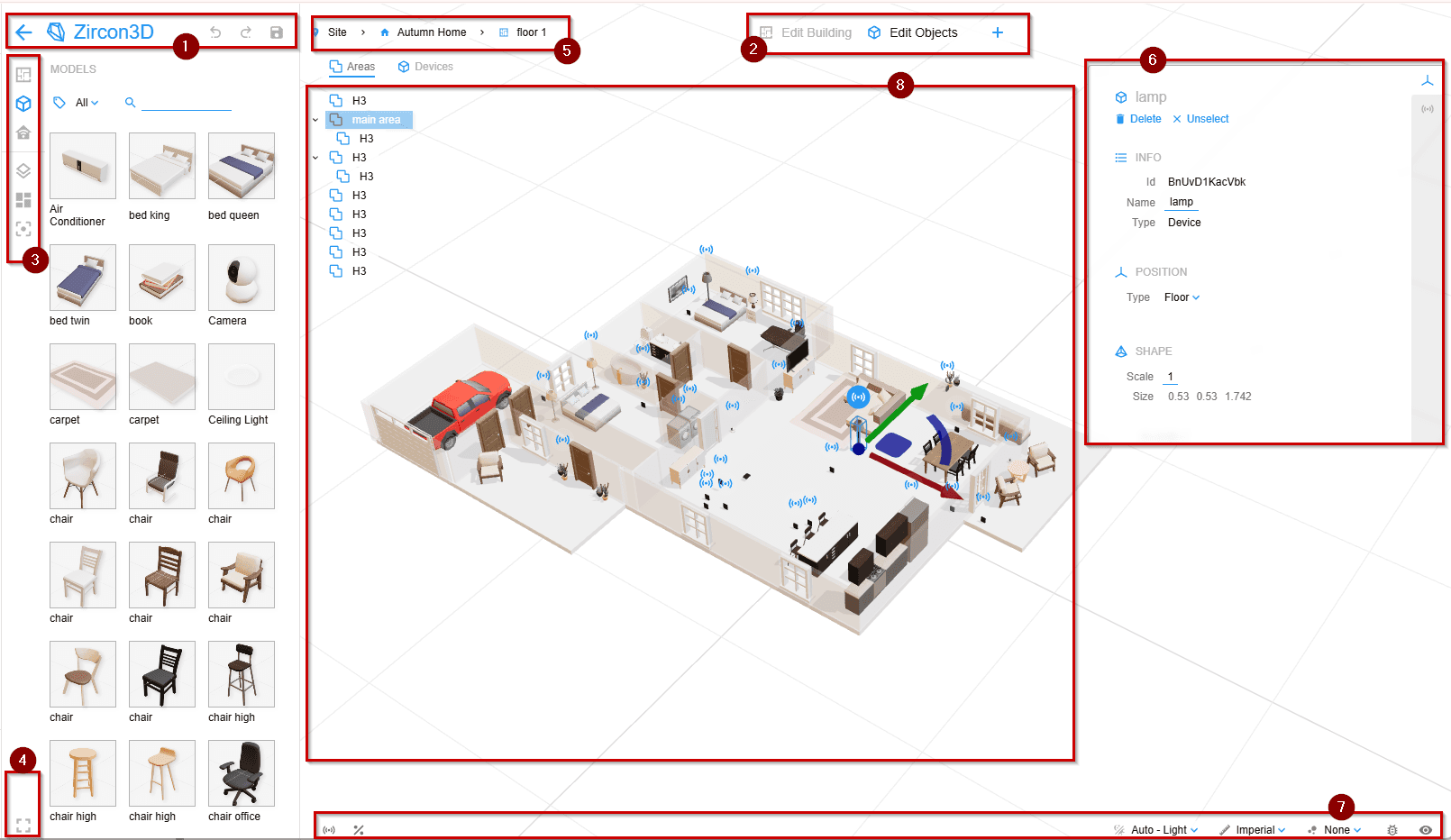The width and height of the screenshot is (1451, 840).
Task: Collapse the main area tree node
Action: (x=315, y=119)
